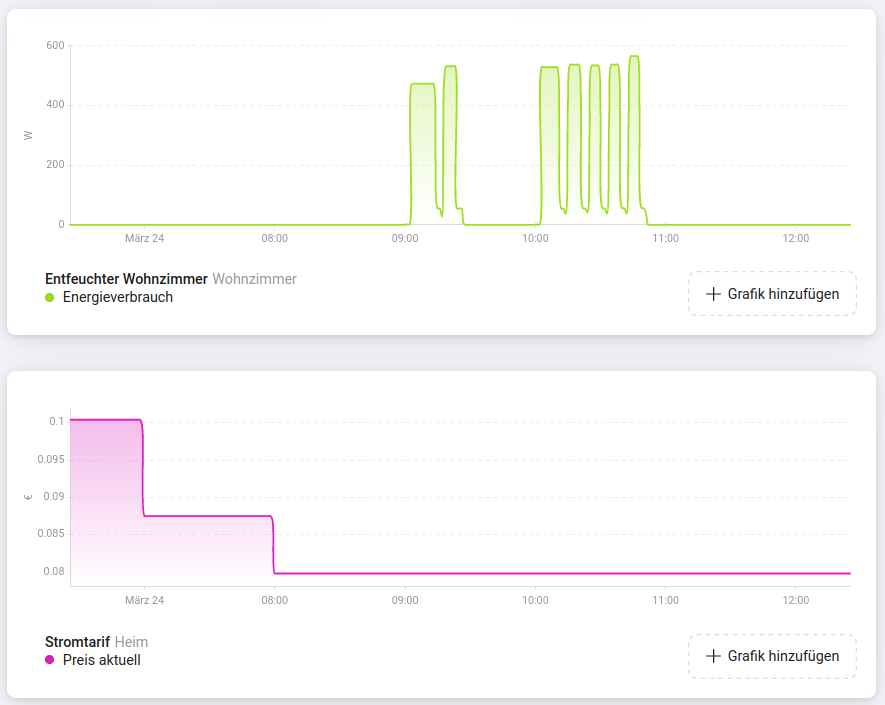885x705 pixels.
Task: Click the green Energieverbrauch legend dot
Action: [50, 297]
